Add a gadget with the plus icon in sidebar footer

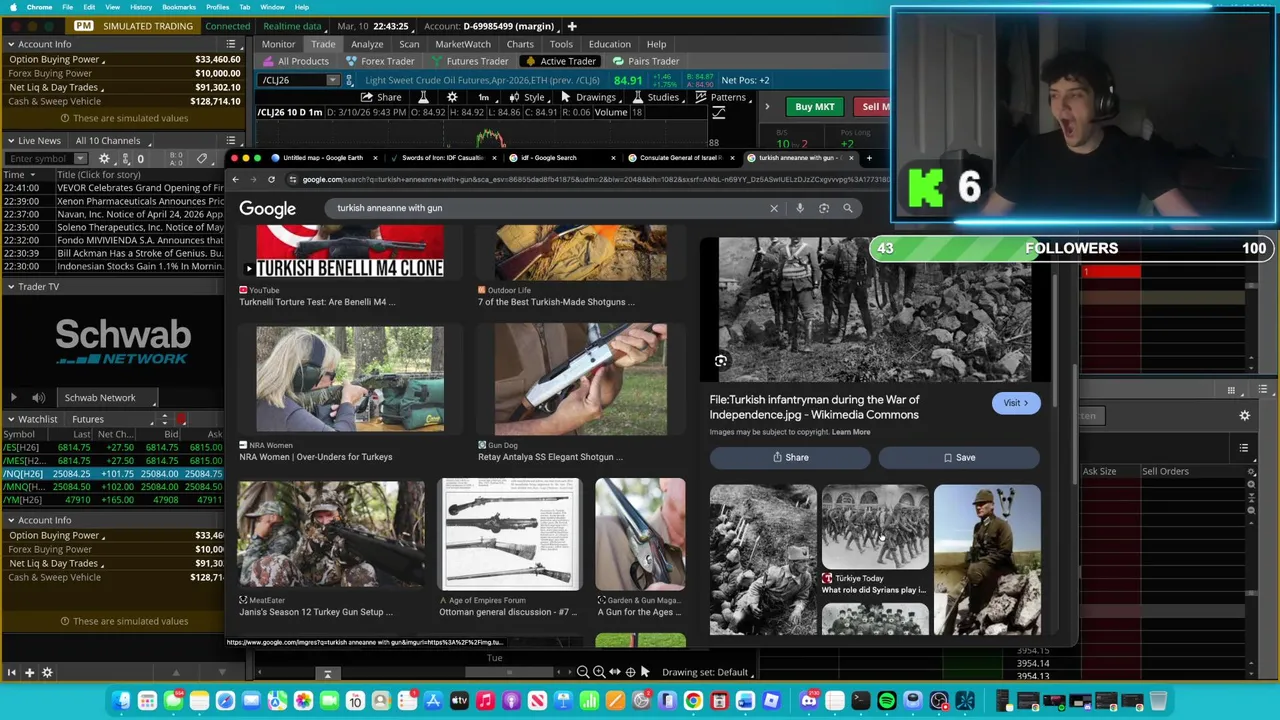29,673
